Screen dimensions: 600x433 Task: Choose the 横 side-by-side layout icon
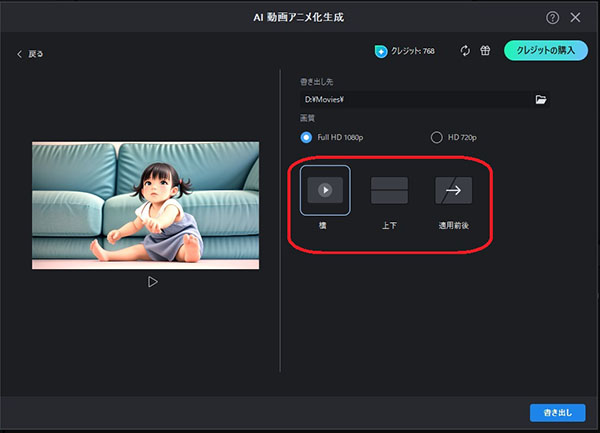pos(325,190)
